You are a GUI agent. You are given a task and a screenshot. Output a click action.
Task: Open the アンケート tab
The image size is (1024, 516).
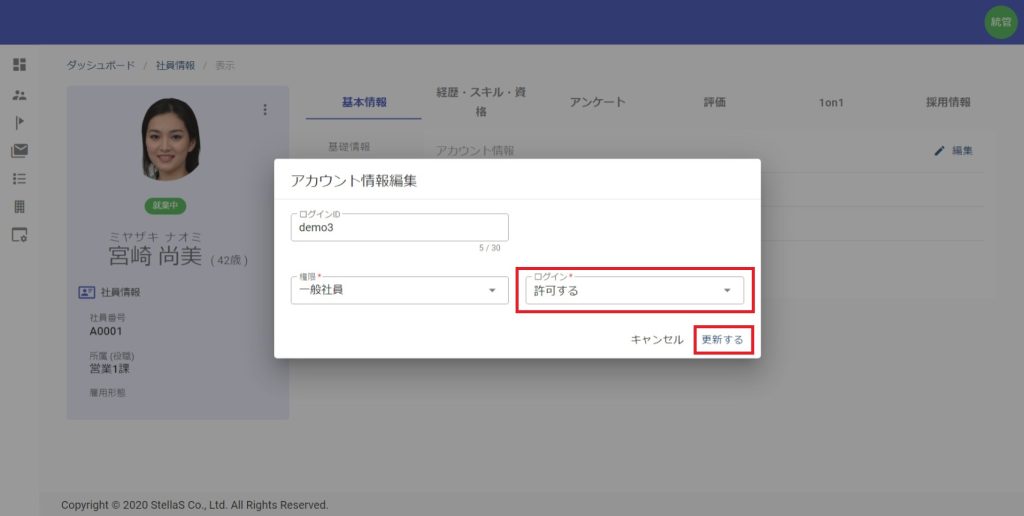597,102
